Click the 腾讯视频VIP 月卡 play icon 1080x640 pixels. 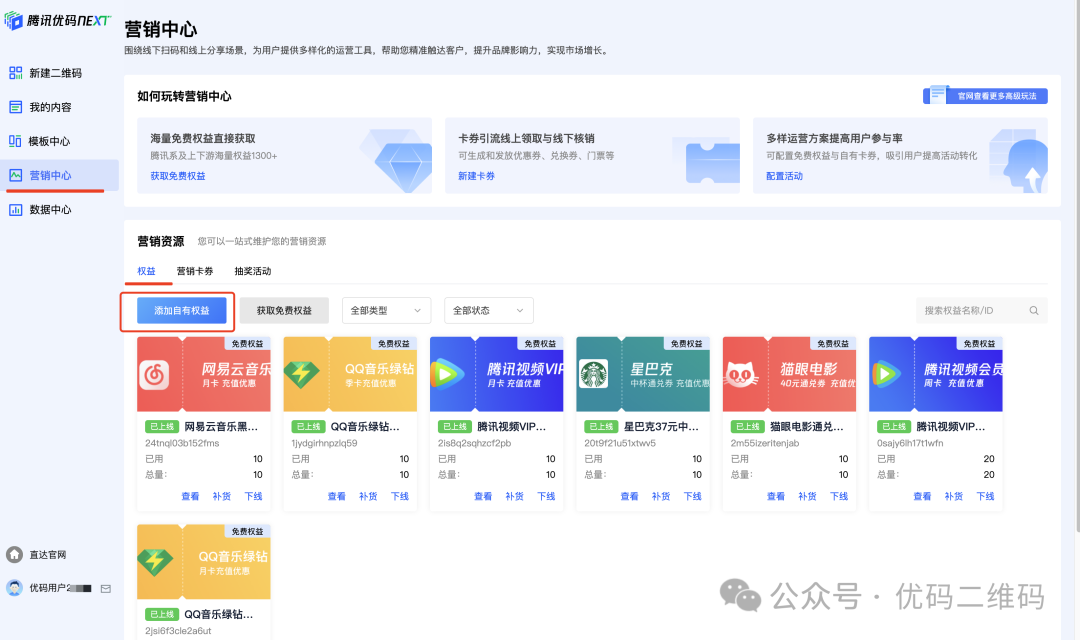click(446, 374)
